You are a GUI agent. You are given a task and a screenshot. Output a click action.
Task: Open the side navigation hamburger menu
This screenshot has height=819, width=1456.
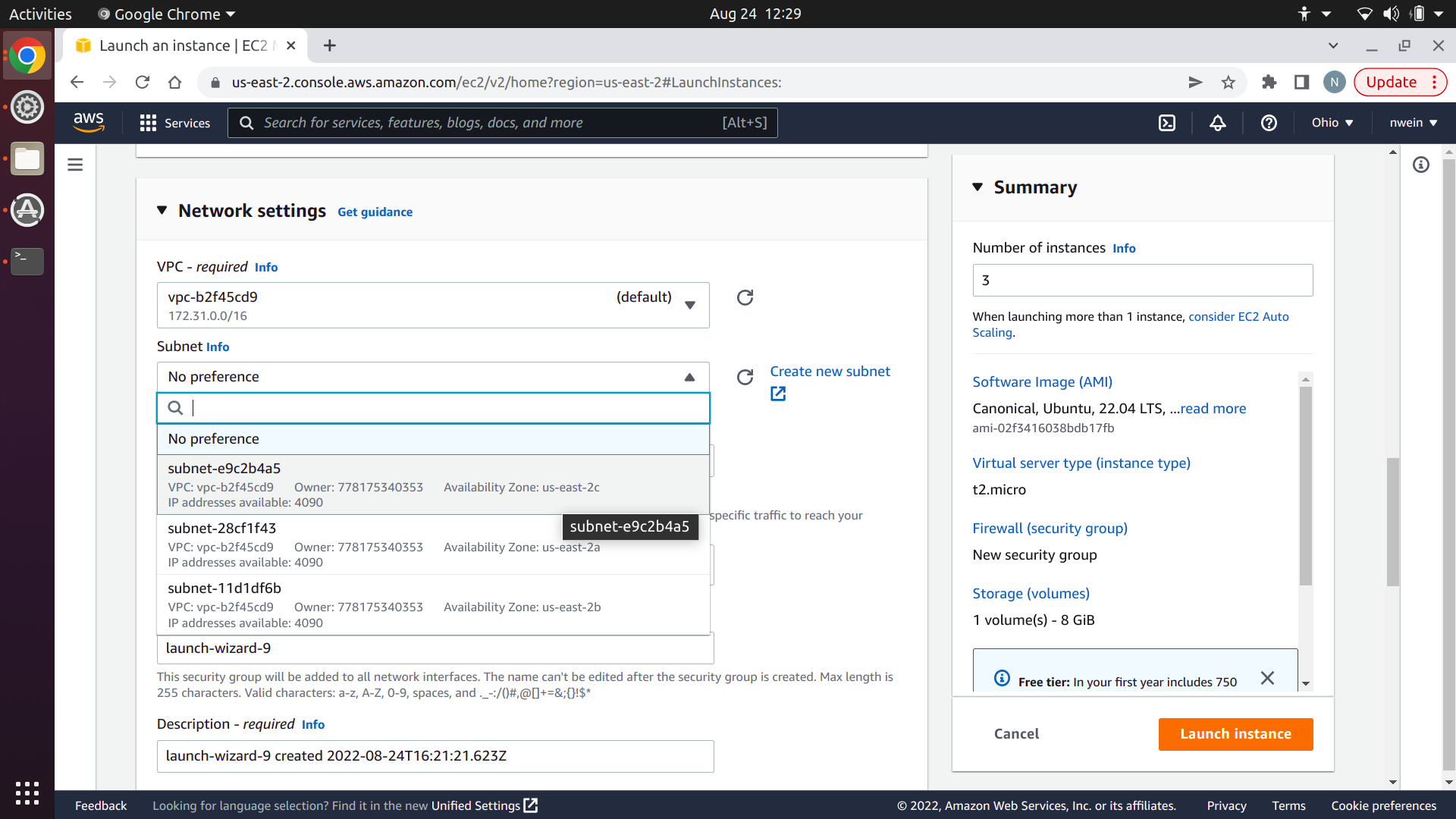click(75, 165)
